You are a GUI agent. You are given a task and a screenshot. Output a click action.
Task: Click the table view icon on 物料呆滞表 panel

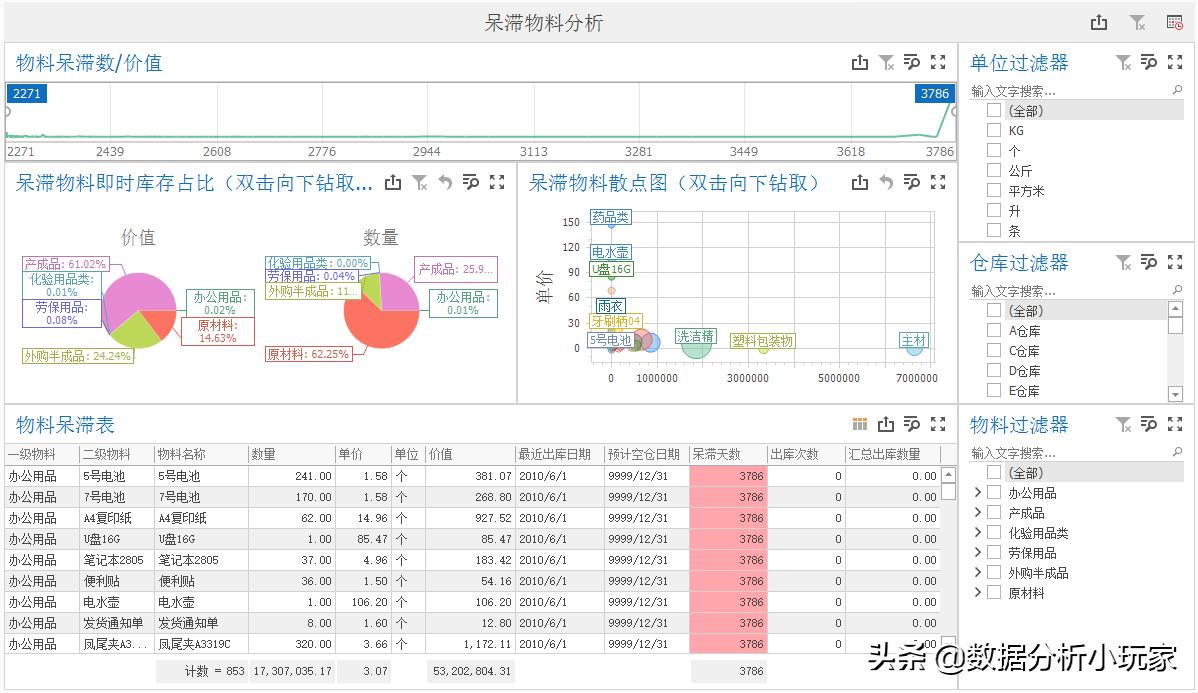pyautogui.click(x=858, y=424)
